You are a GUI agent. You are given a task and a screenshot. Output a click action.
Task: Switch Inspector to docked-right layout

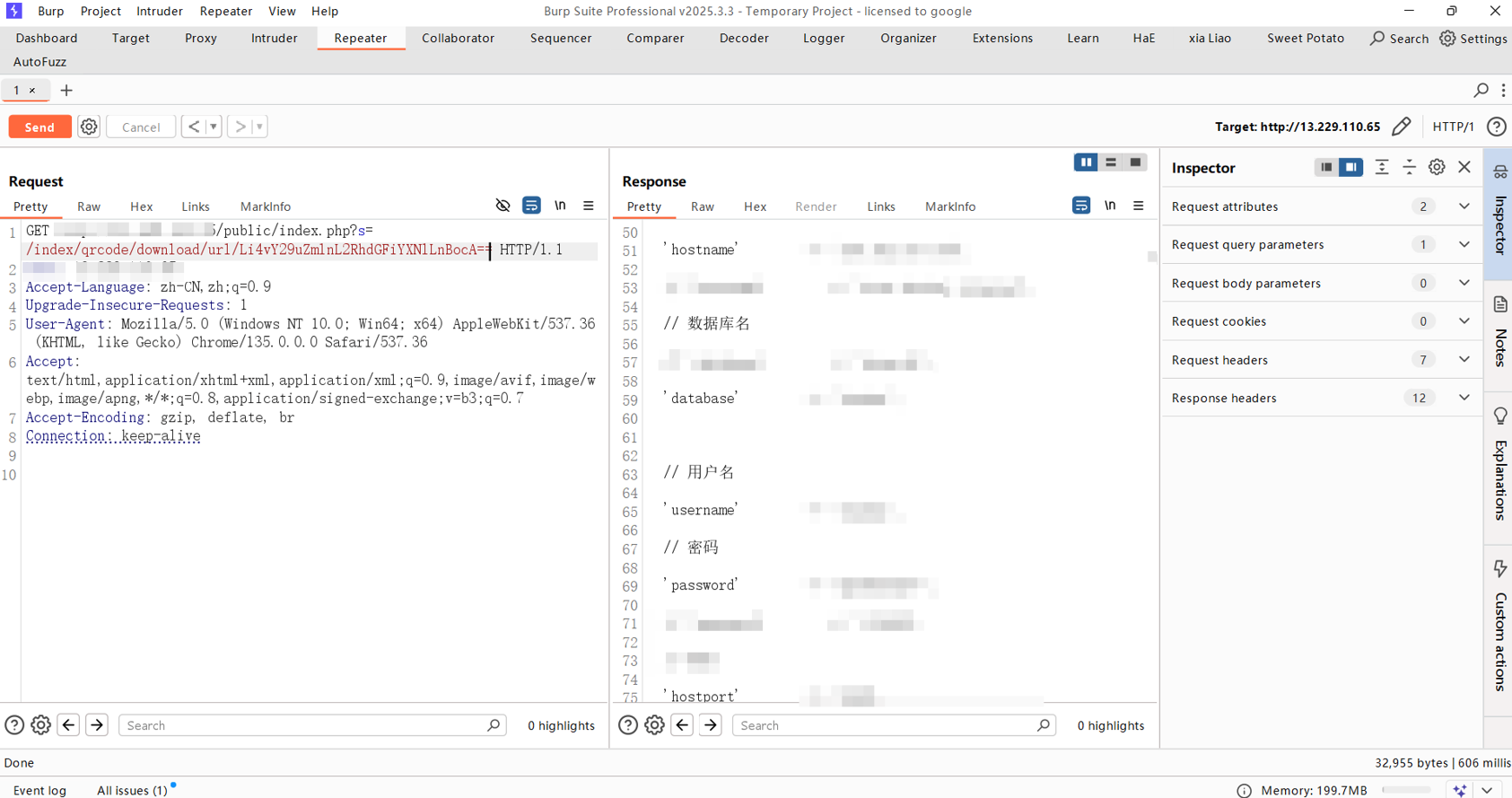tap(1350, 167)
